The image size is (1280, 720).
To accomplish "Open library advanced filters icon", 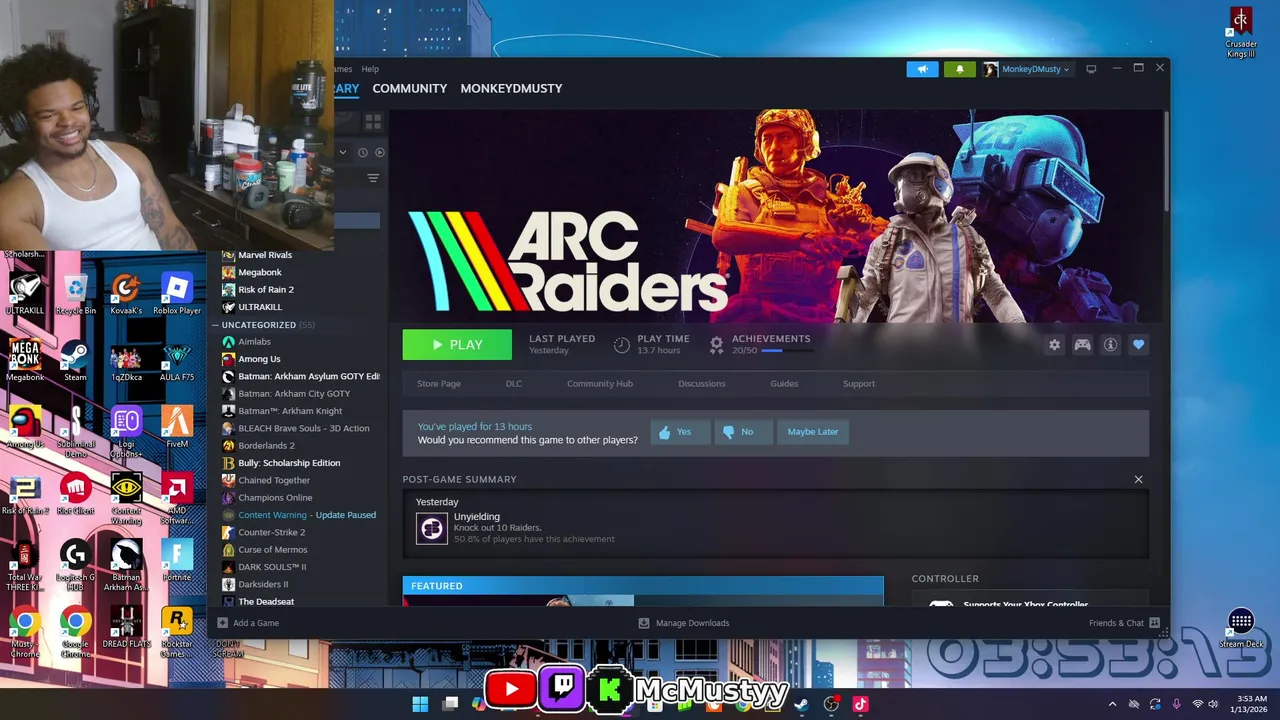I will click(x=373, y=178).
